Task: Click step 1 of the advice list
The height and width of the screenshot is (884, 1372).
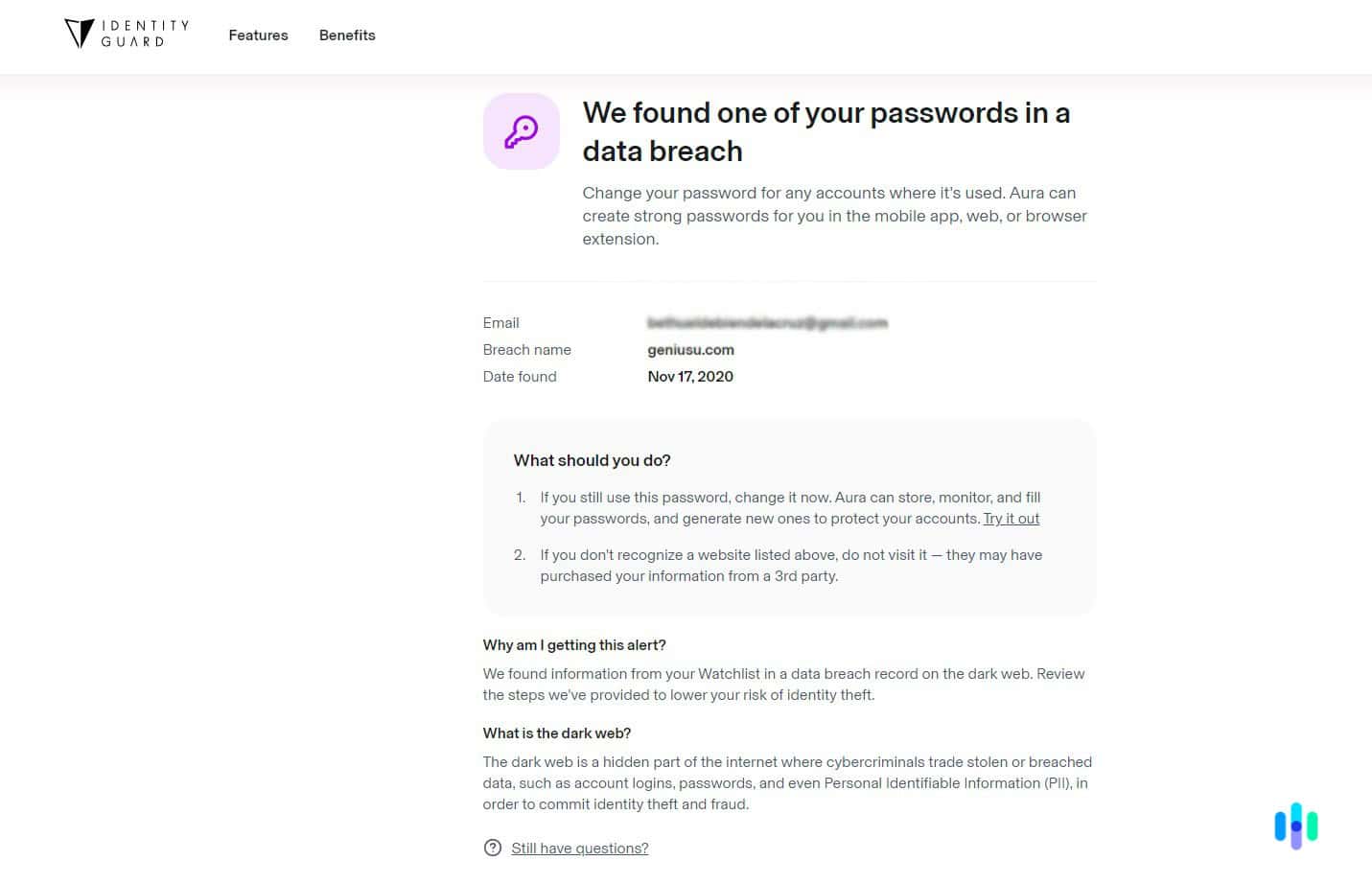Action: pyautogui.click(x=789, y=507)
